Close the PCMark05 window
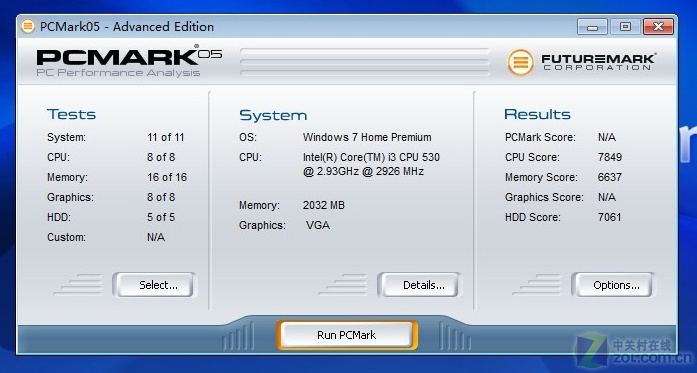The height and width of the screenshot is (373, 697). coord(658,27)
